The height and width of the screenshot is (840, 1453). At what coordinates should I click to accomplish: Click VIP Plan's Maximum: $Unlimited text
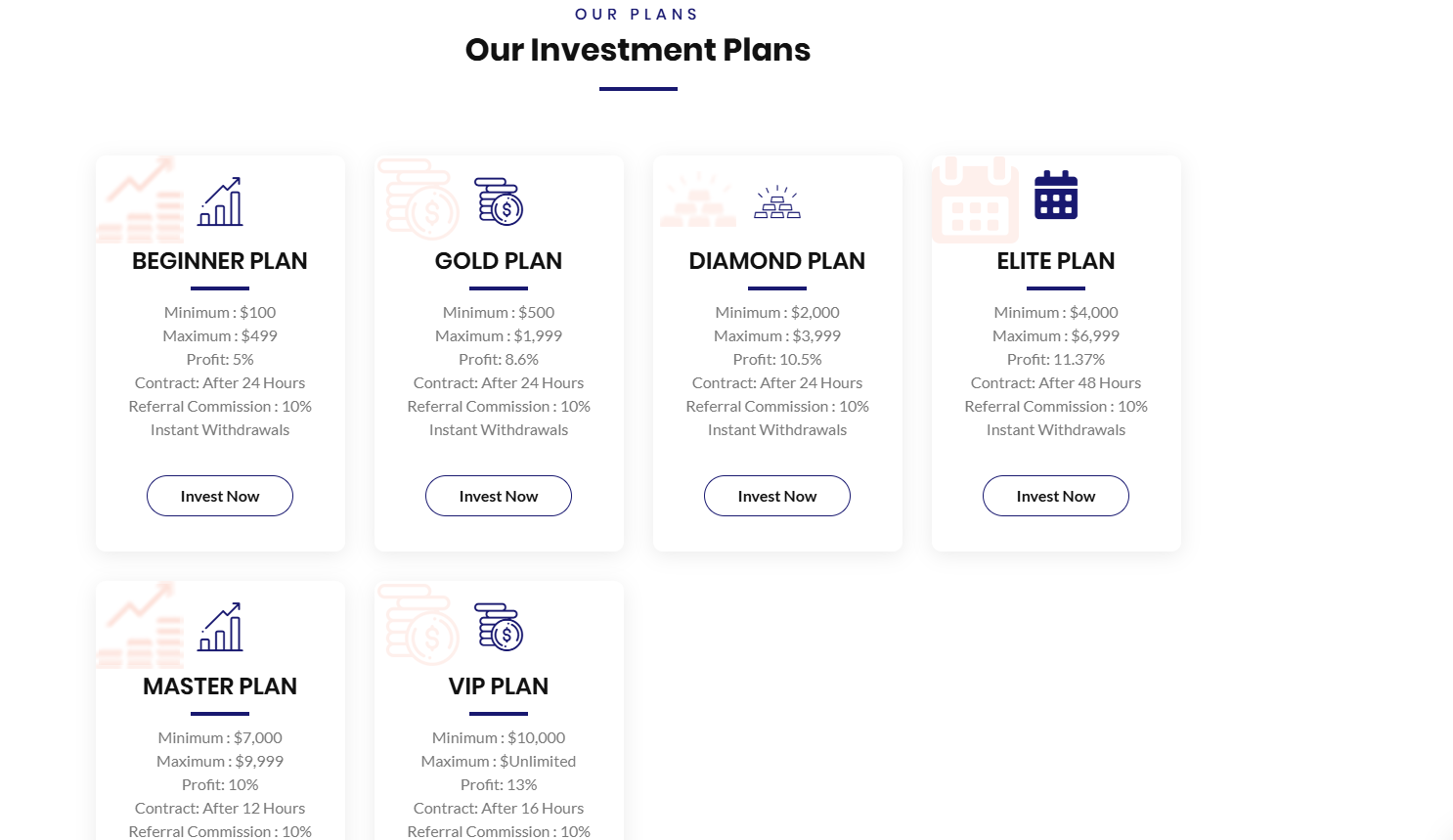click(499, 762)
